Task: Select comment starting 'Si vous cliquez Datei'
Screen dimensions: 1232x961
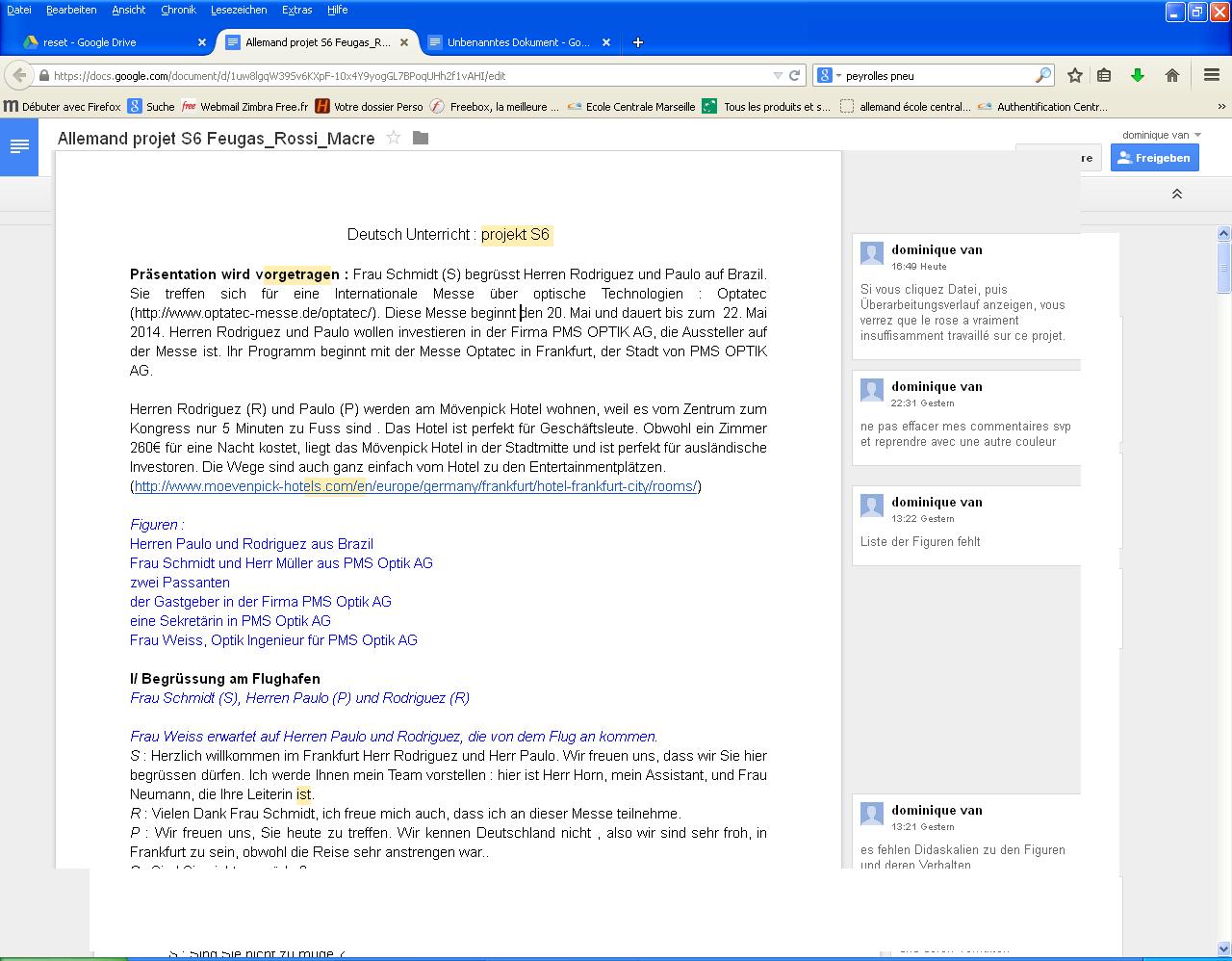Action: 965,296
